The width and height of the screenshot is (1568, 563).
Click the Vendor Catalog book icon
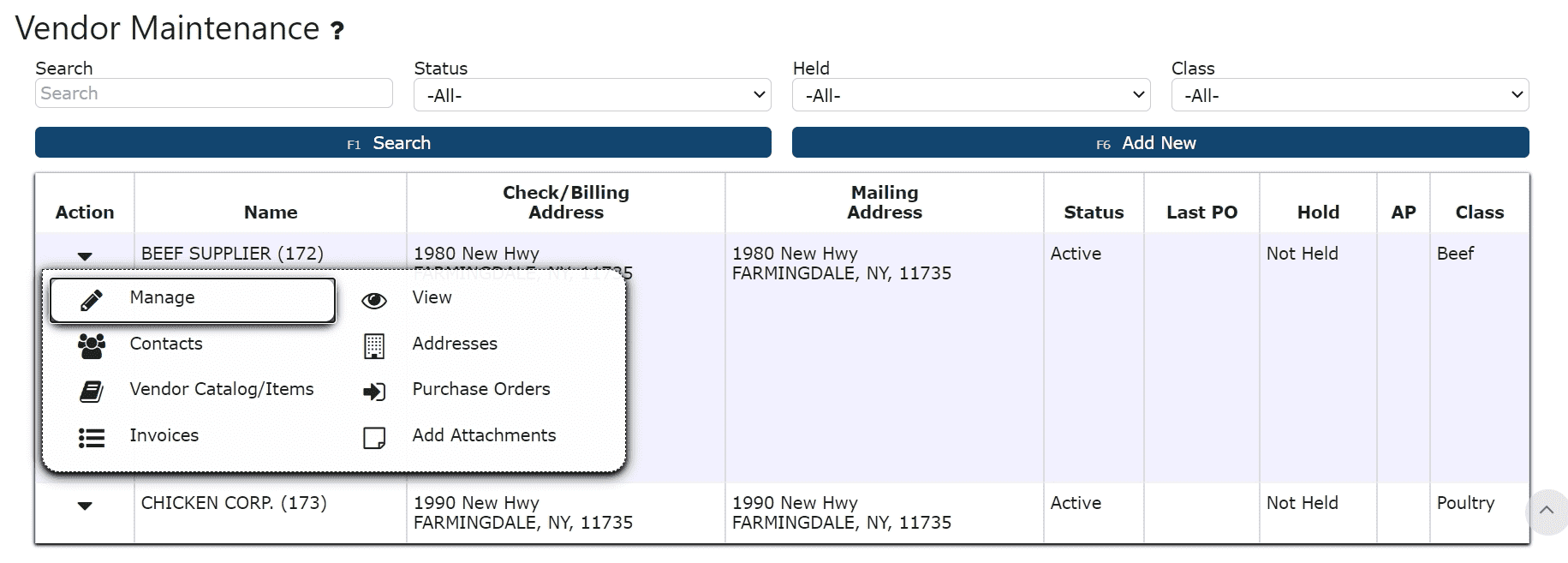pos(92,392)
